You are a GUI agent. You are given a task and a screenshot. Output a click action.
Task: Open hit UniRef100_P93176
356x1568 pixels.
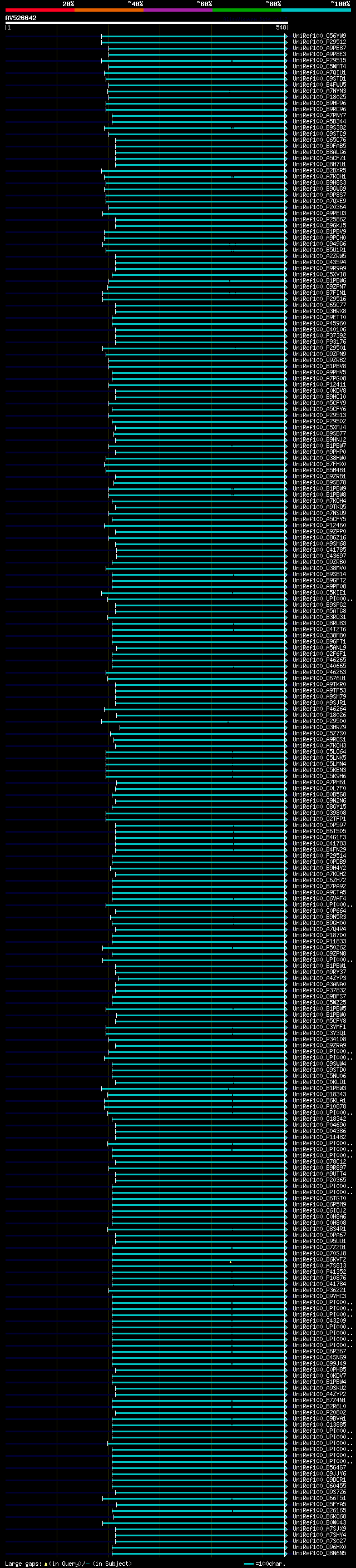pyautogui.click(x=319, y=342)
